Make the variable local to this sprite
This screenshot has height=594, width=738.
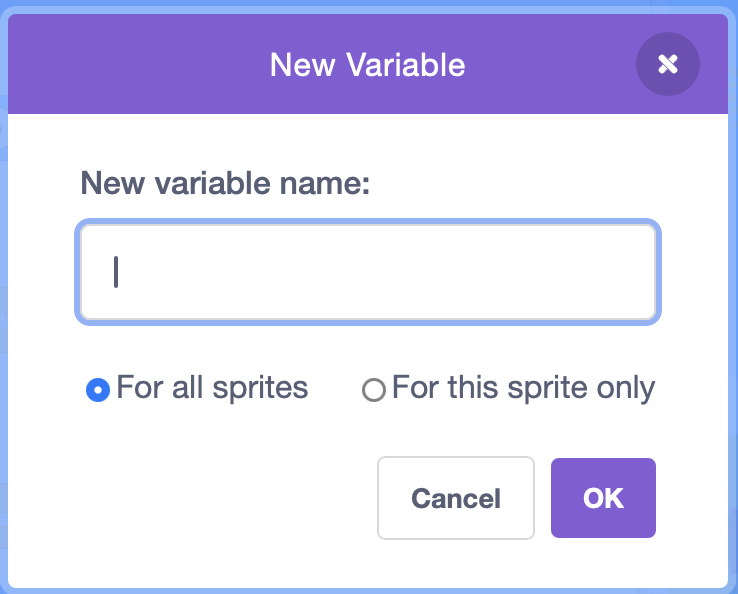373,390
